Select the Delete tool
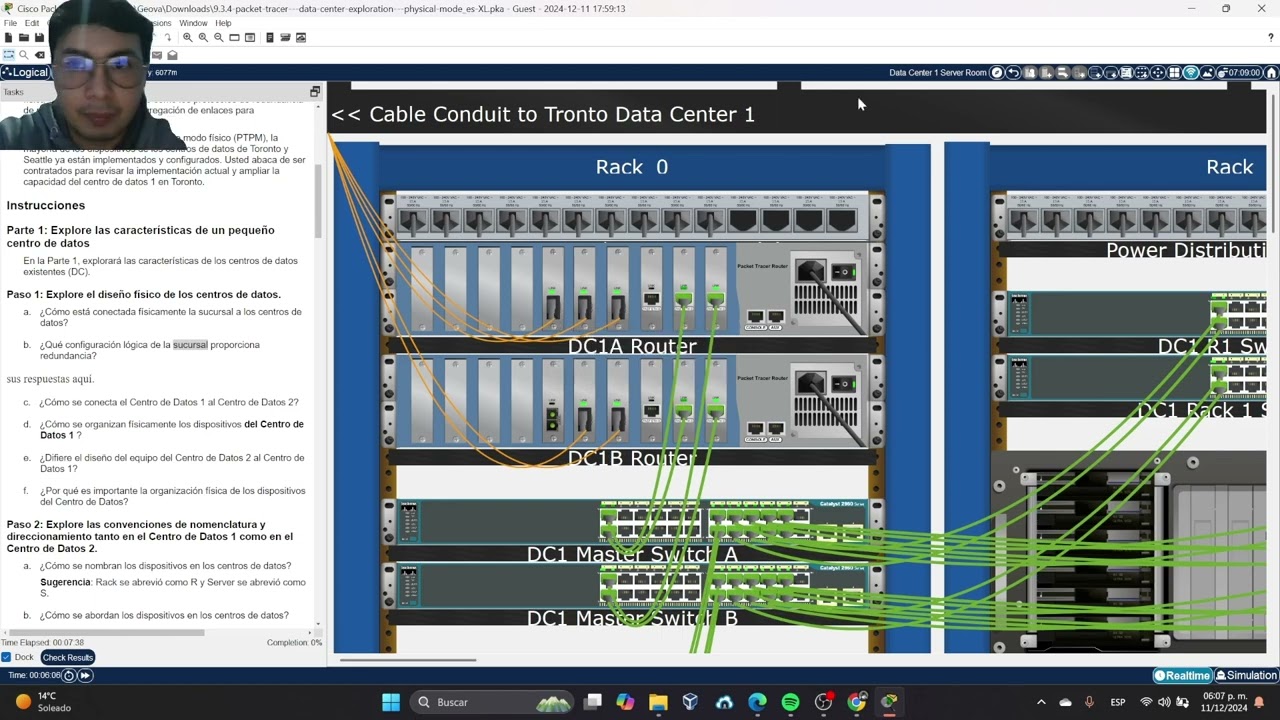Screen dimensions: 1280x720 pyautogui.click(x=40, y=55)
